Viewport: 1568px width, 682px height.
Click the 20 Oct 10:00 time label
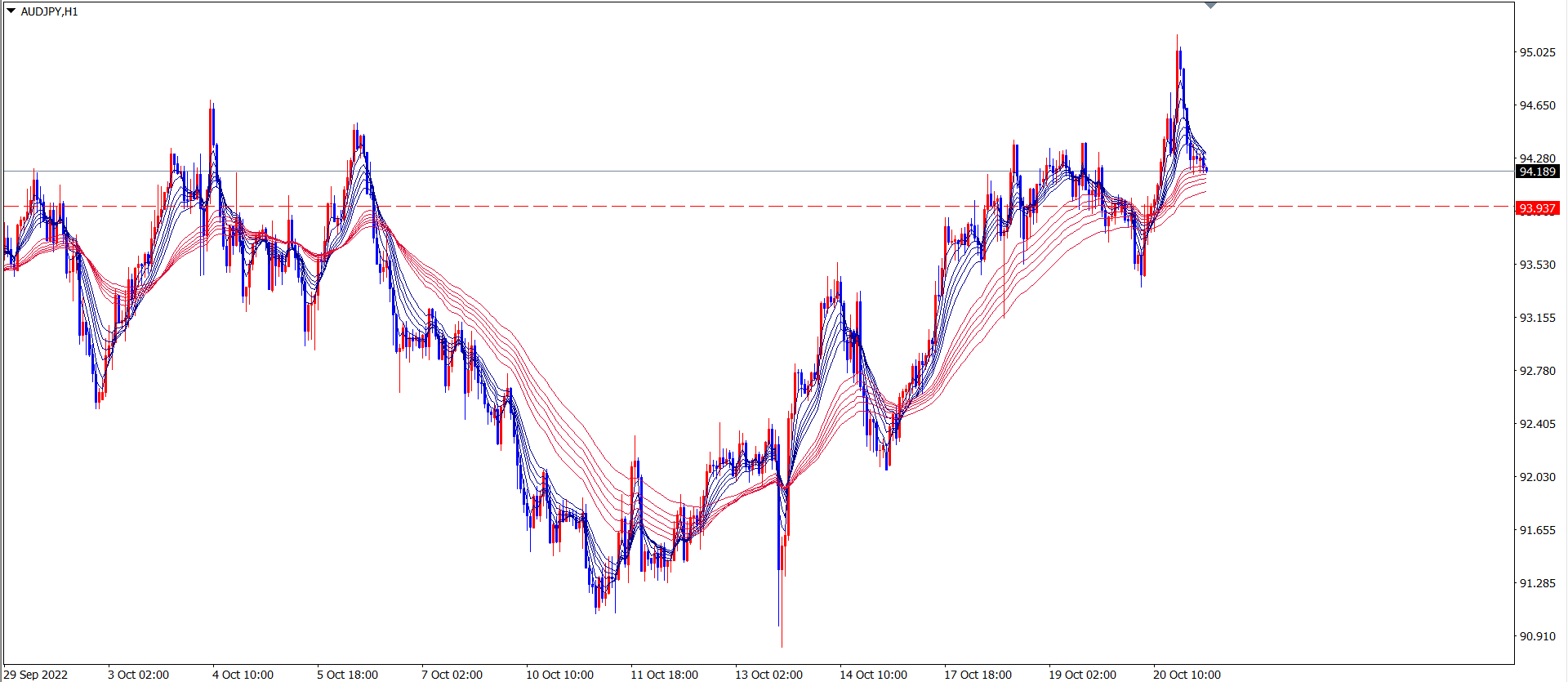point(1187,675)
